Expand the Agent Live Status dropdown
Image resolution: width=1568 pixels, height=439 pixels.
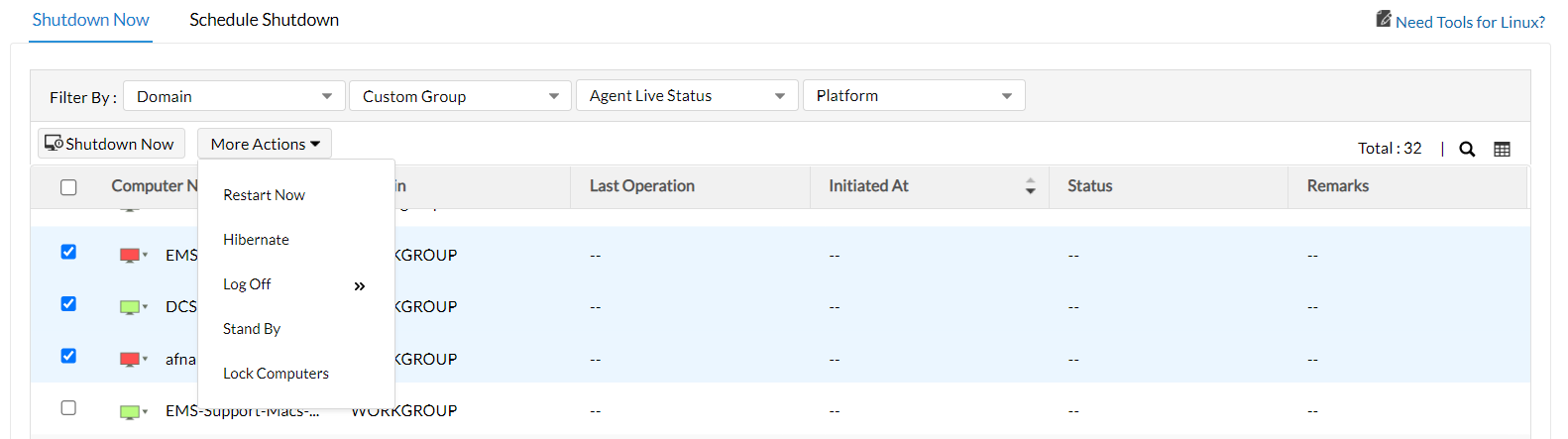pos(687,96)
